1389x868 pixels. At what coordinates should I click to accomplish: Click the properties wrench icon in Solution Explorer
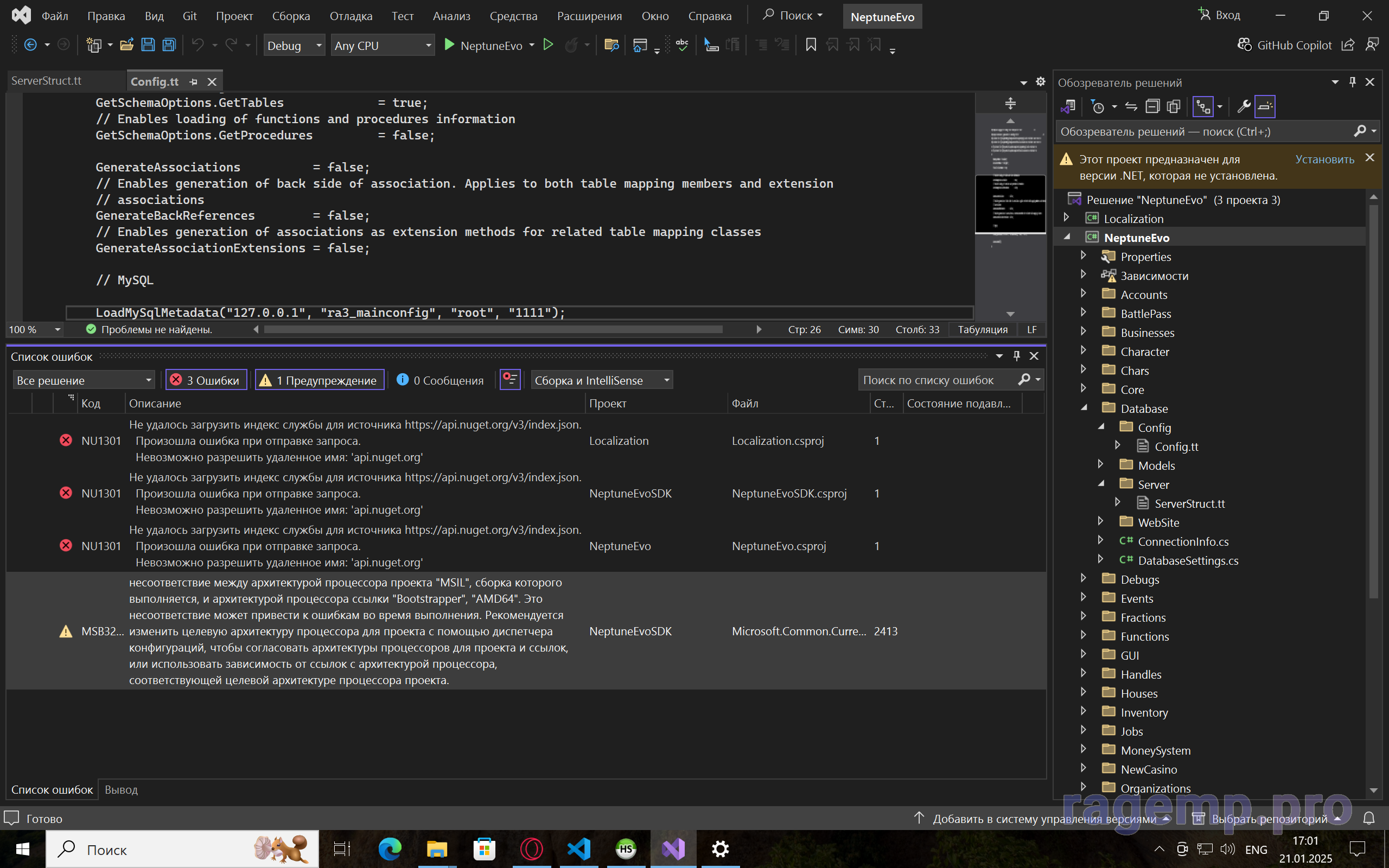[x=1244, y=106]
